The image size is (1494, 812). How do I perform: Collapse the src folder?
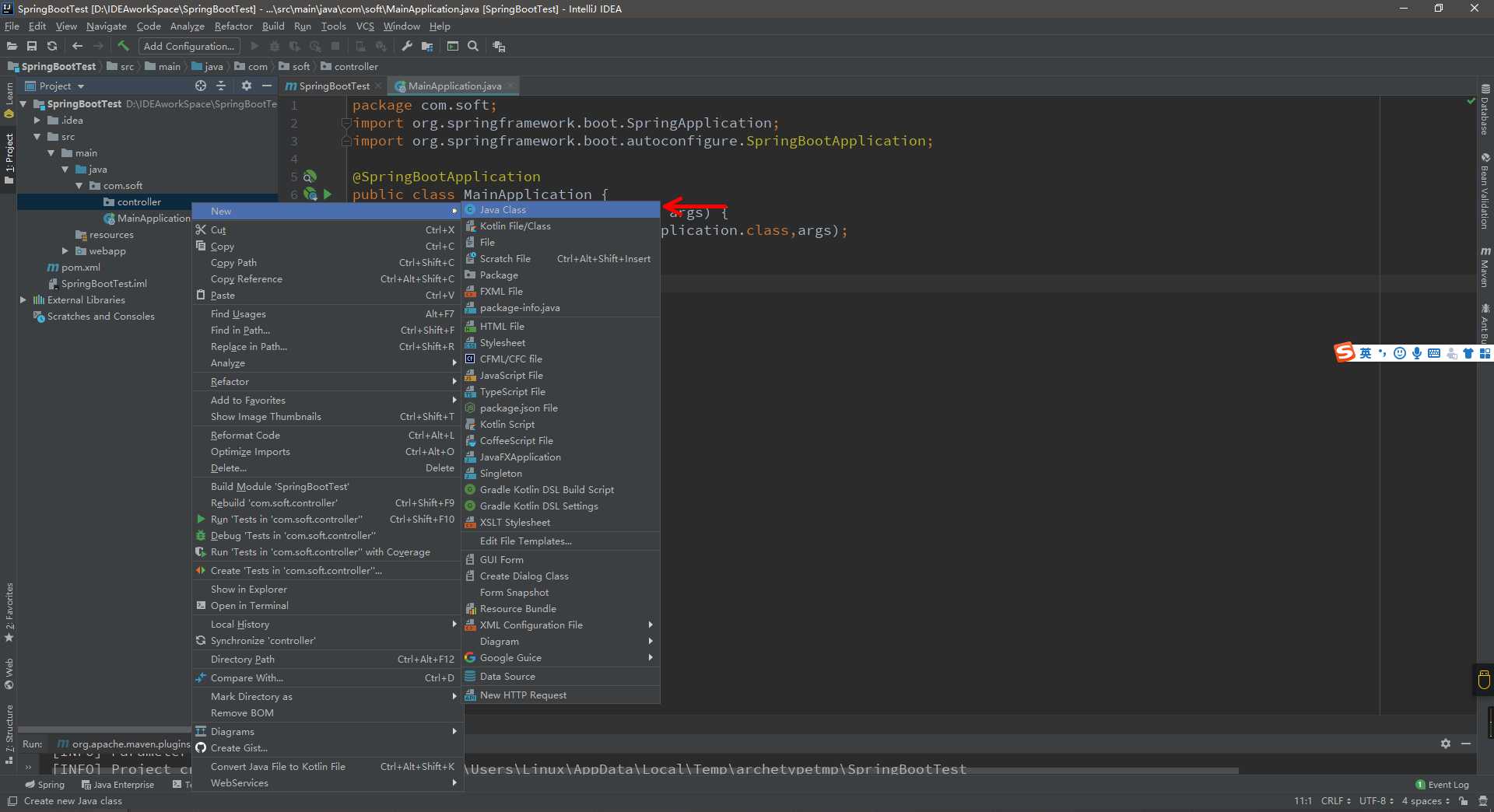coord(37,136)
